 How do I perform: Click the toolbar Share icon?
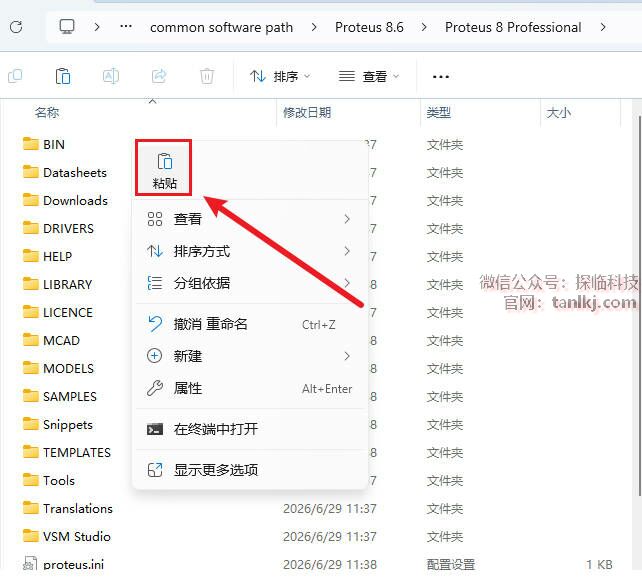(x=159, y=76)
